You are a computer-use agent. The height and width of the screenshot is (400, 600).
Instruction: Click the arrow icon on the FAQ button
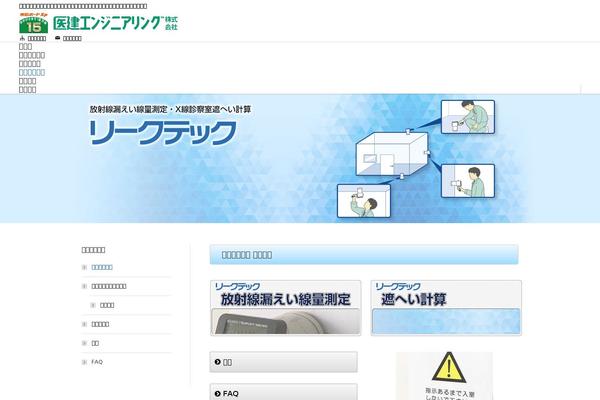(x=218, y=393)
